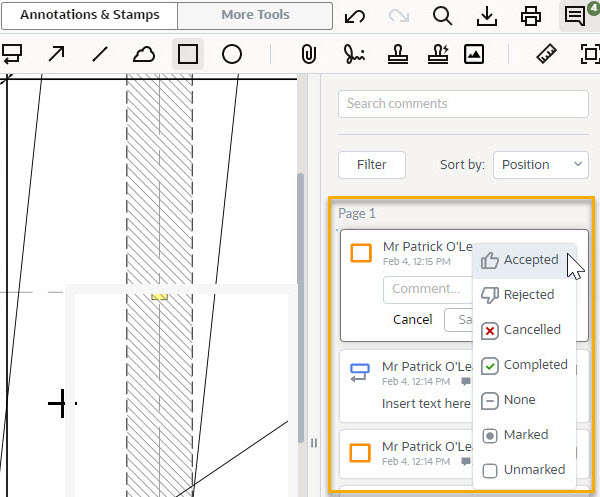Open the search magnifier icon

[x=443, y=16]
